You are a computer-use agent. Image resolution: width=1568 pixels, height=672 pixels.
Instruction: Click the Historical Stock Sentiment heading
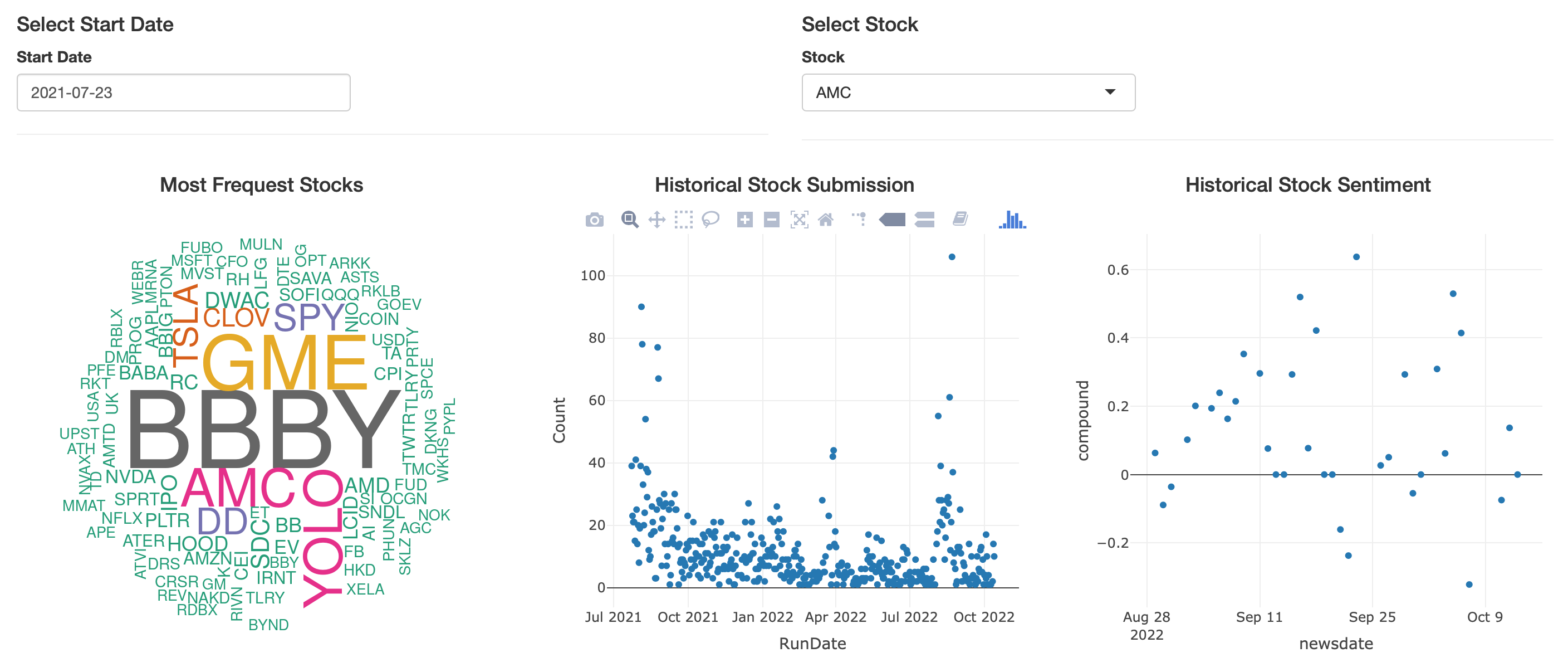(x=1307, y=186)
